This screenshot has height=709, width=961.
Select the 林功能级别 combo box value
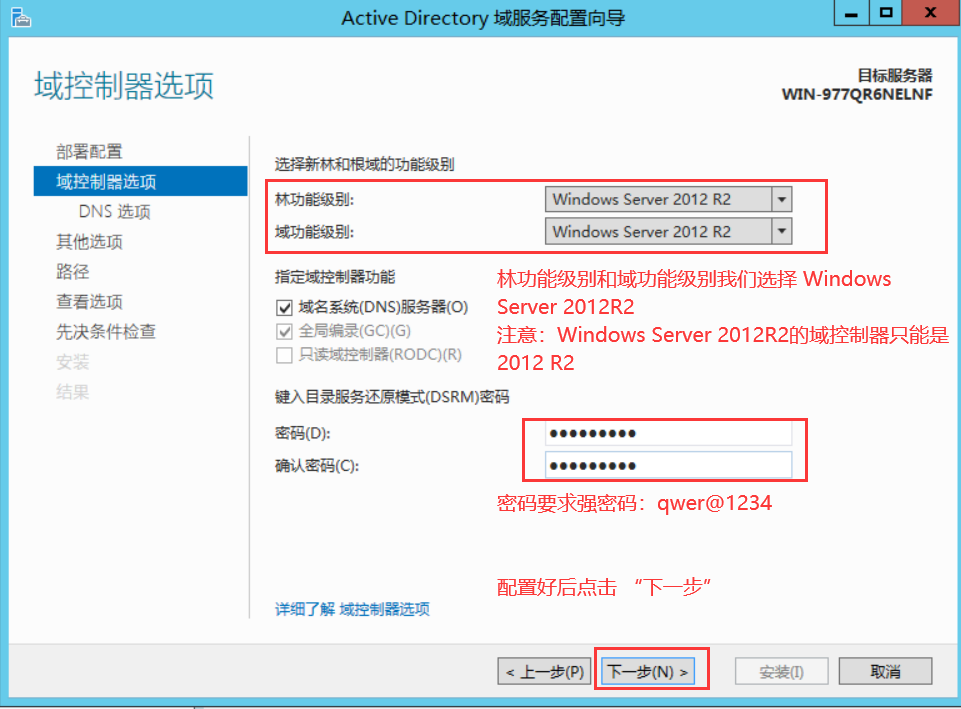[x=658, y=200]
